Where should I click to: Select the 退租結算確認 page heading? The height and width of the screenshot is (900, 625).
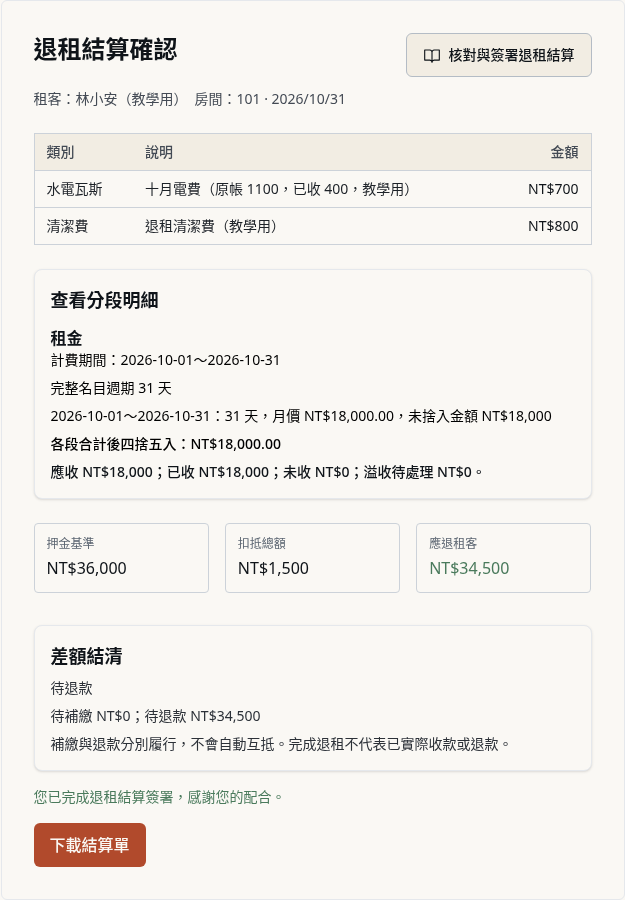(106, 49)
